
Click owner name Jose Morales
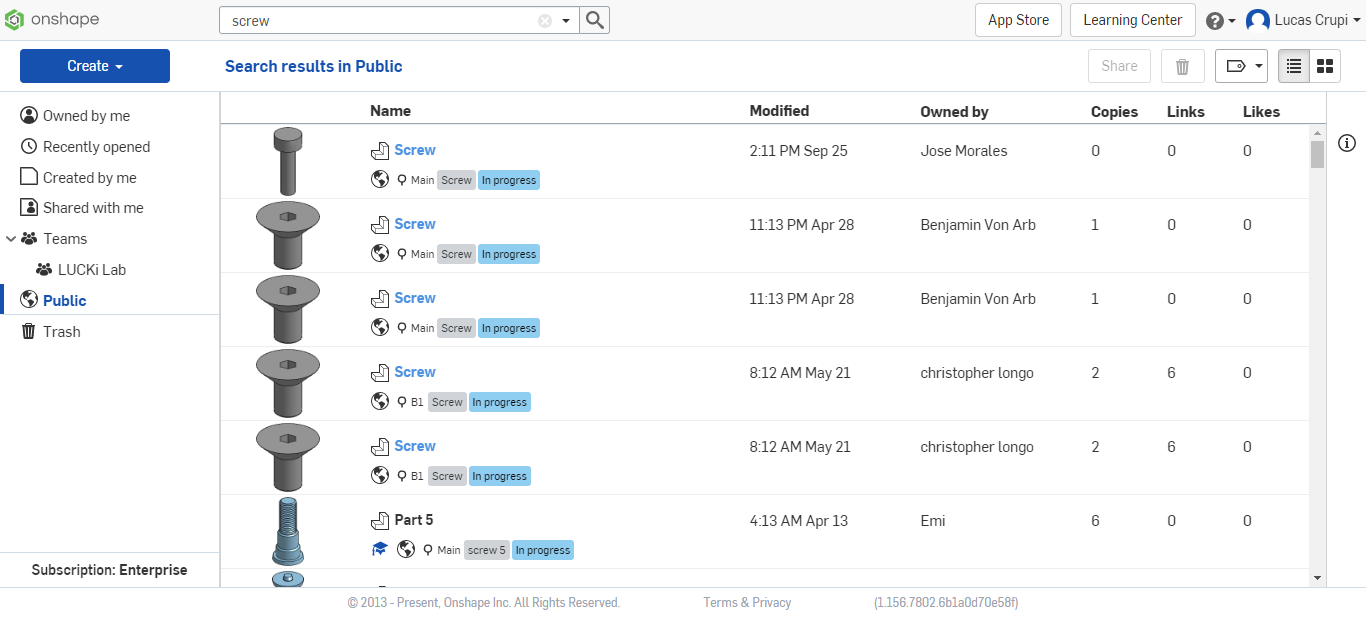click(964, 150)
